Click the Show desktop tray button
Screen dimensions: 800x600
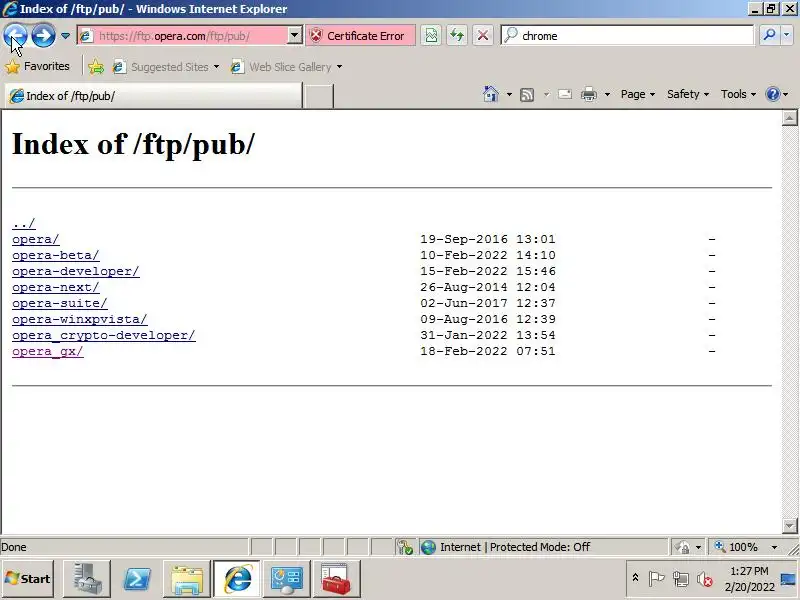pyautogui.click(x=789, y=579)
